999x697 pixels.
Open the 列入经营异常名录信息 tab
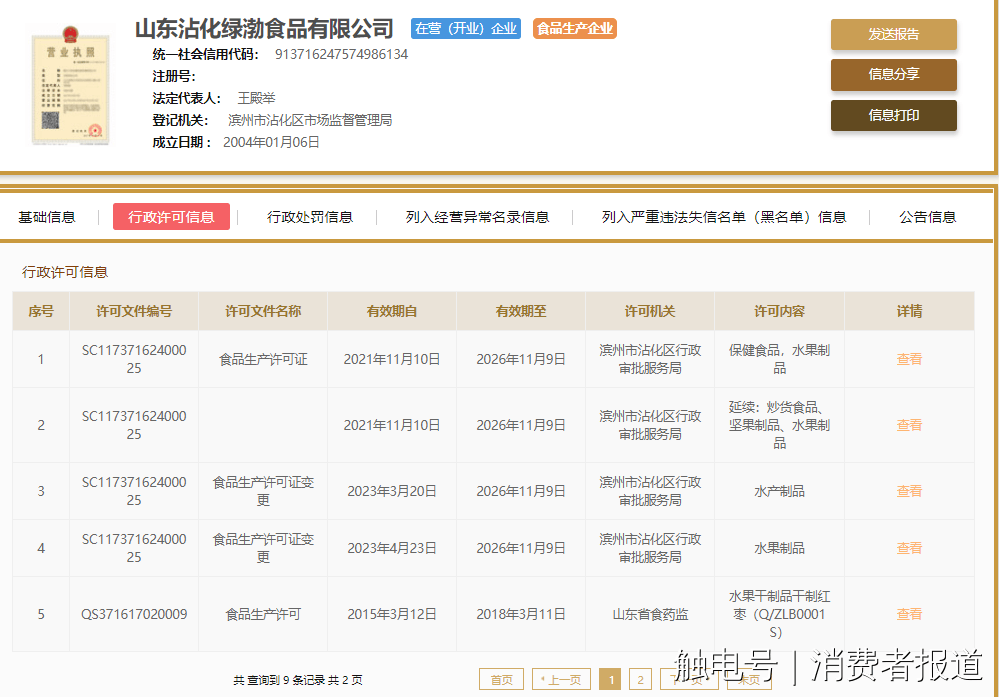(x=477, y=217)
